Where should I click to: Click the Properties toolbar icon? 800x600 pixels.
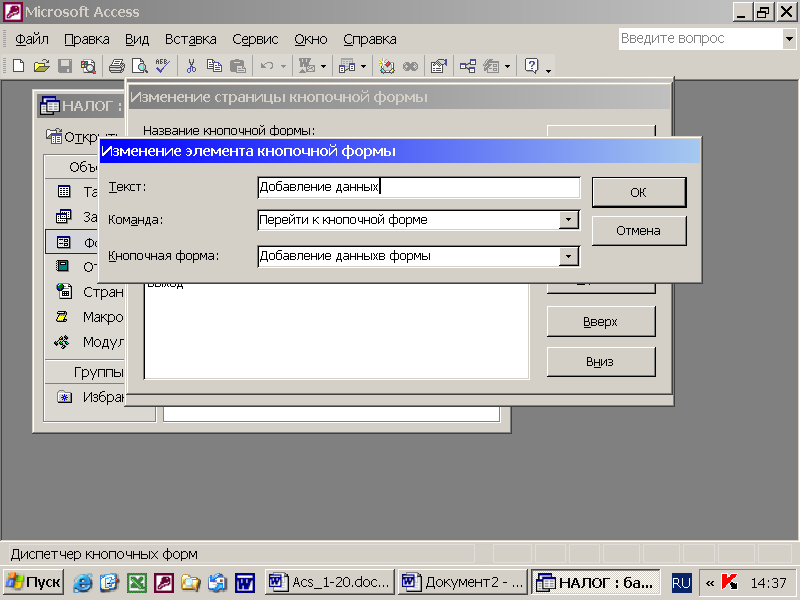439,66
